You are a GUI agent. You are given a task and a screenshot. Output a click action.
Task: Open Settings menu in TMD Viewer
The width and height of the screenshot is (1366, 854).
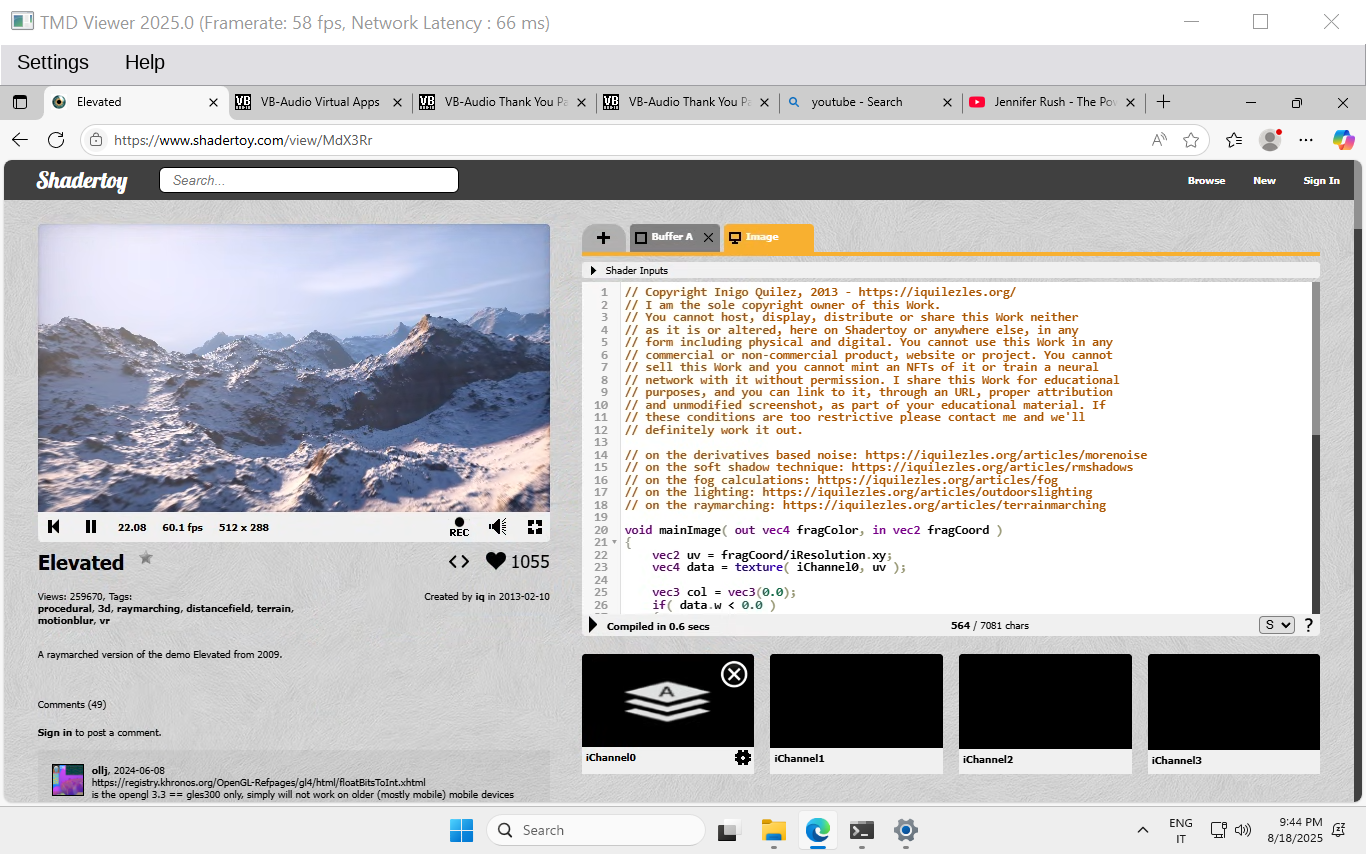53,62
